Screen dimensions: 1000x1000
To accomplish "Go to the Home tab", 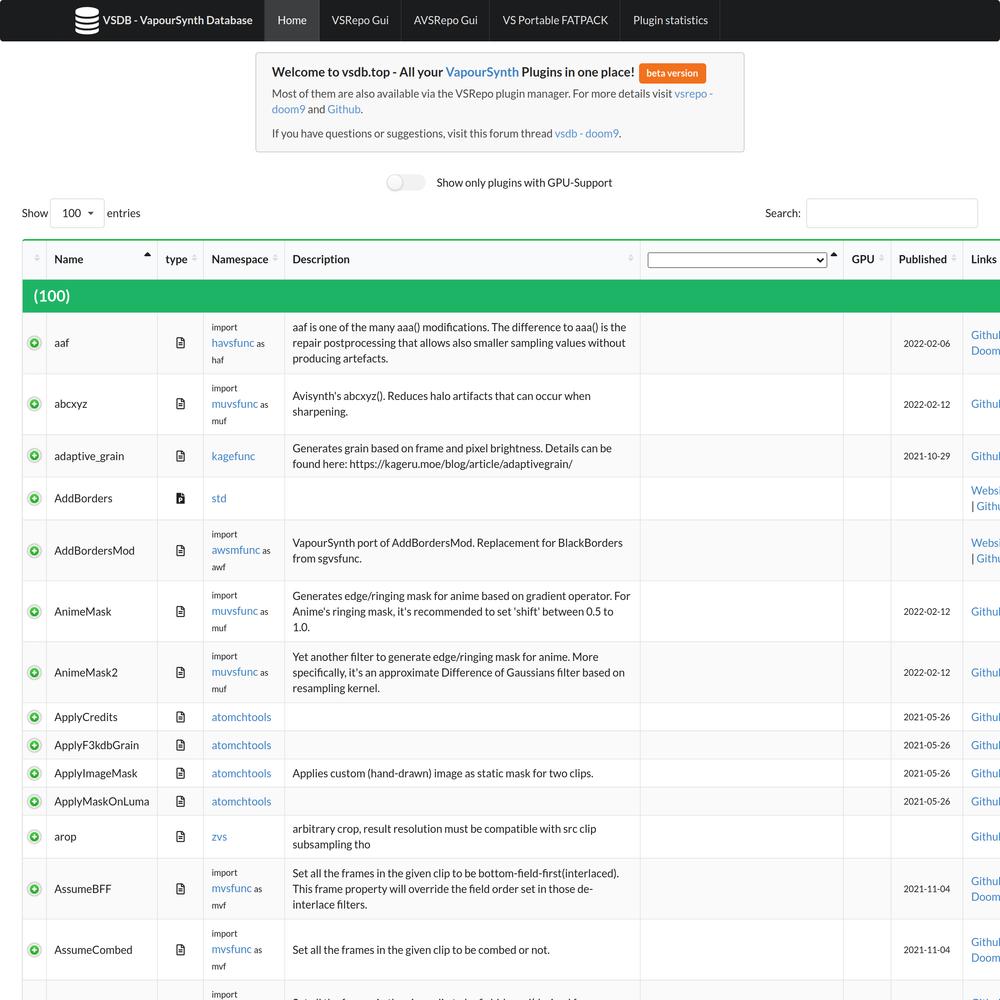I will pyautogui.click(x=292, y=20).
